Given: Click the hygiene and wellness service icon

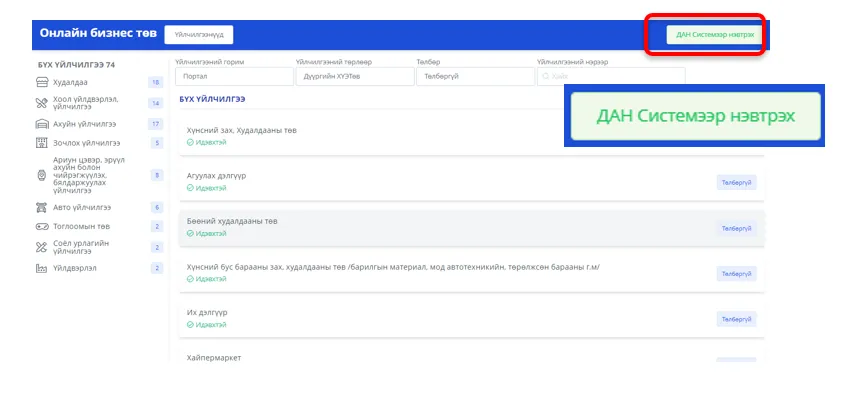Looking at the screenshot, I should [x=42, y=175].
